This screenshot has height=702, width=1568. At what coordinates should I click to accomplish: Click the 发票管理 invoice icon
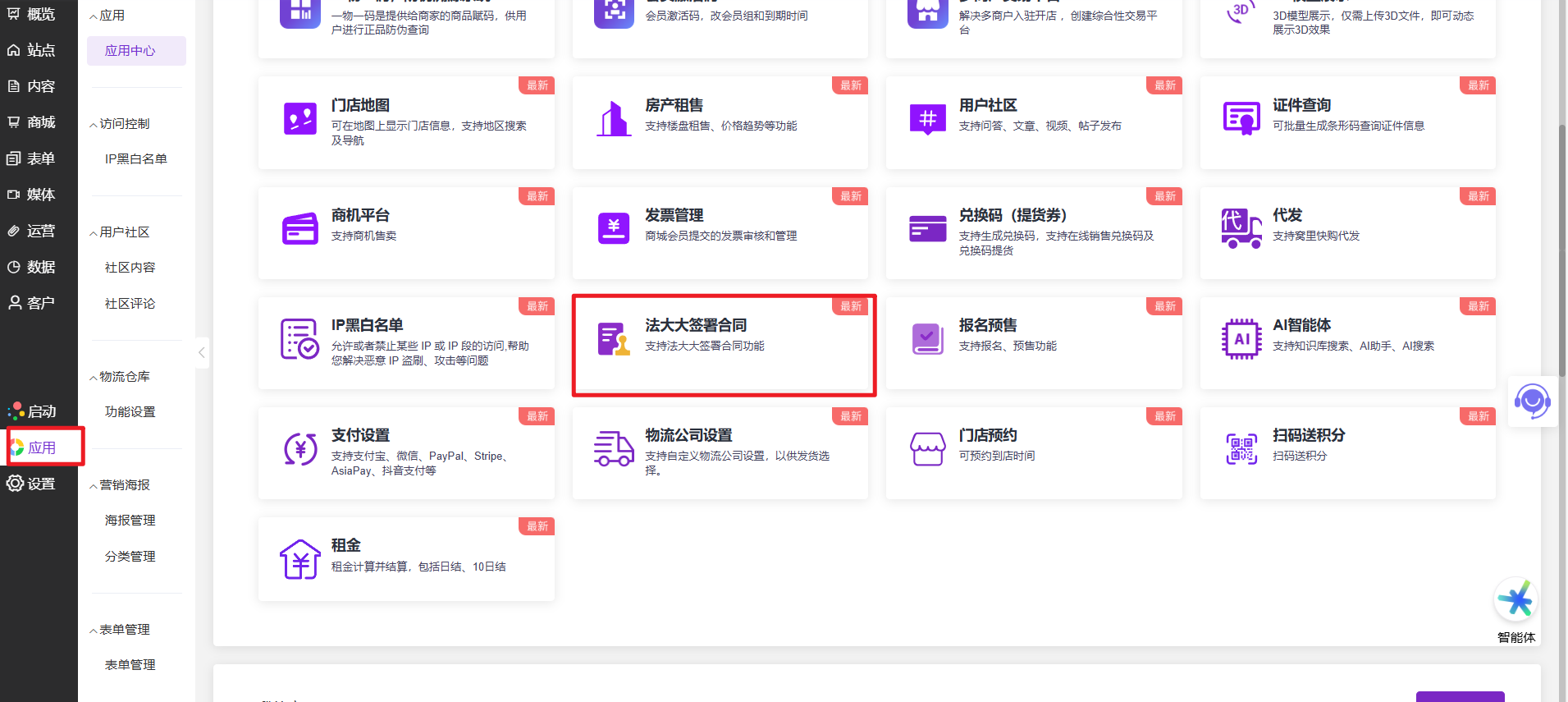pos(614,229)
